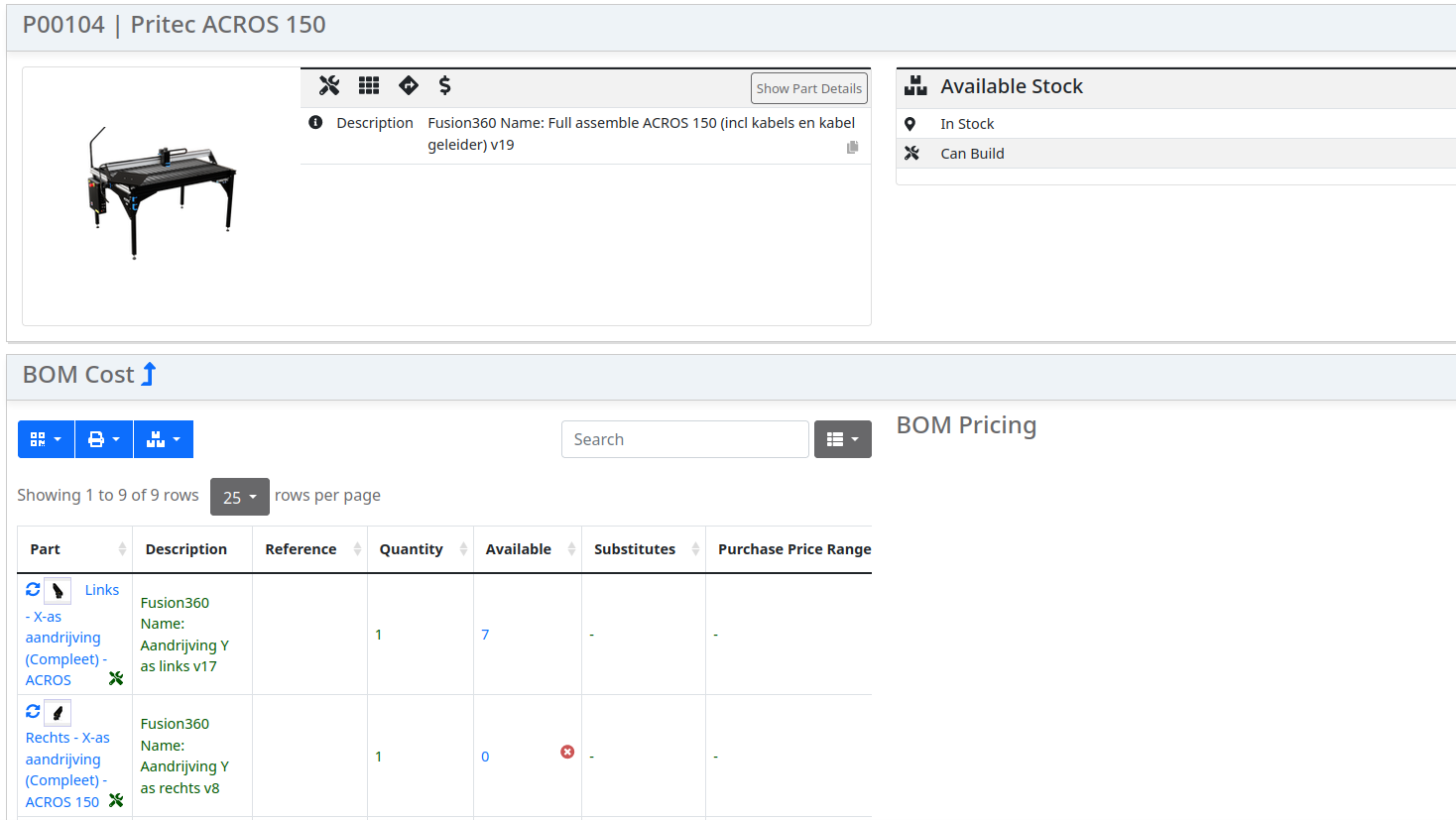The width and height of the screenshot is (1456, 820).
Task: Copy the description text with clipboard icon
Action: pos(852,148)
